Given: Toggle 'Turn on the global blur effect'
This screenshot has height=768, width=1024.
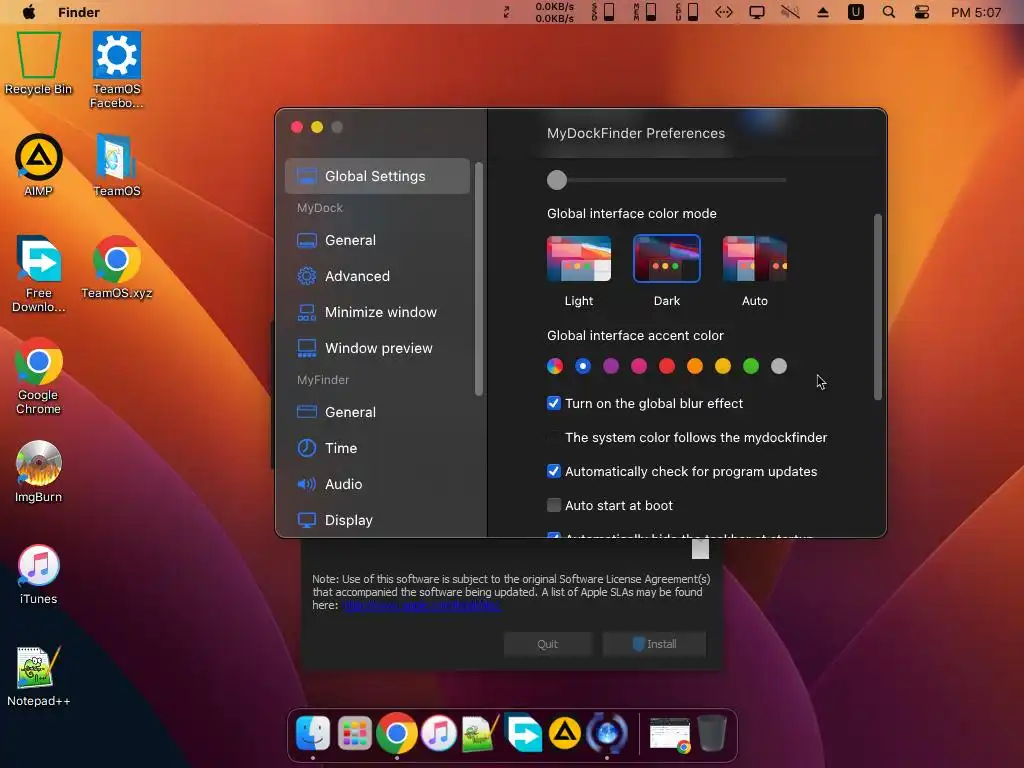Looking at the screenshot, I should [x=554, y=403].
